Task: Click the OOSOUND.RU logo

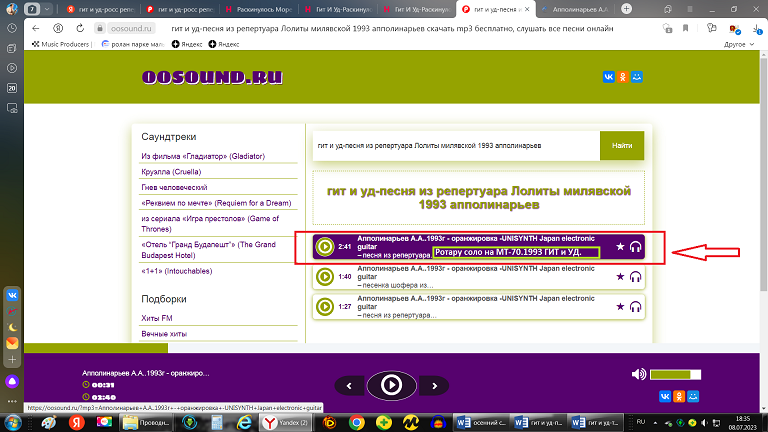Action: tap(212, 77)
